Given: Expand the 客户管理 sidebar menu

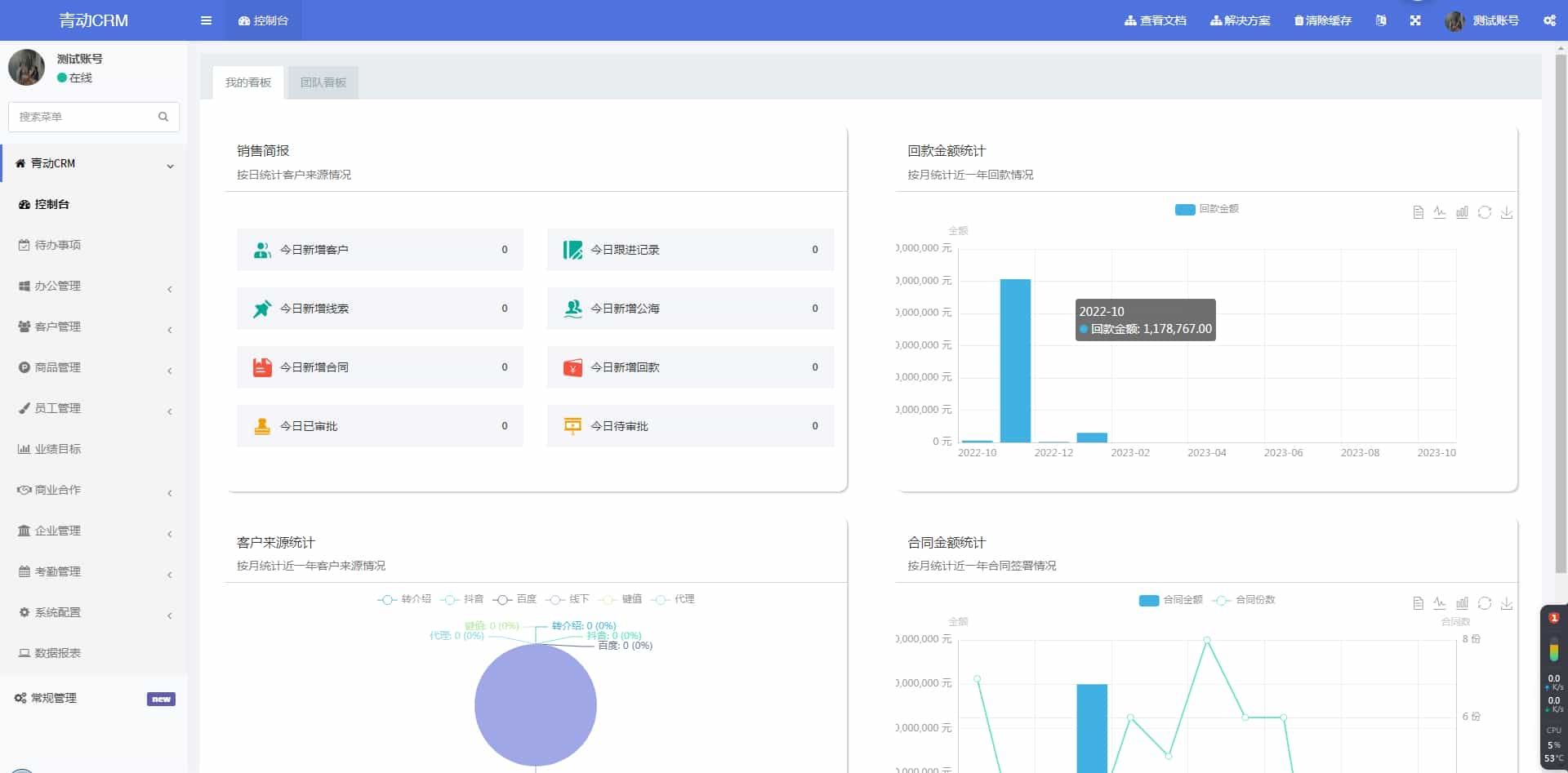Looking at the screenshot, I should tap(94, 327).
